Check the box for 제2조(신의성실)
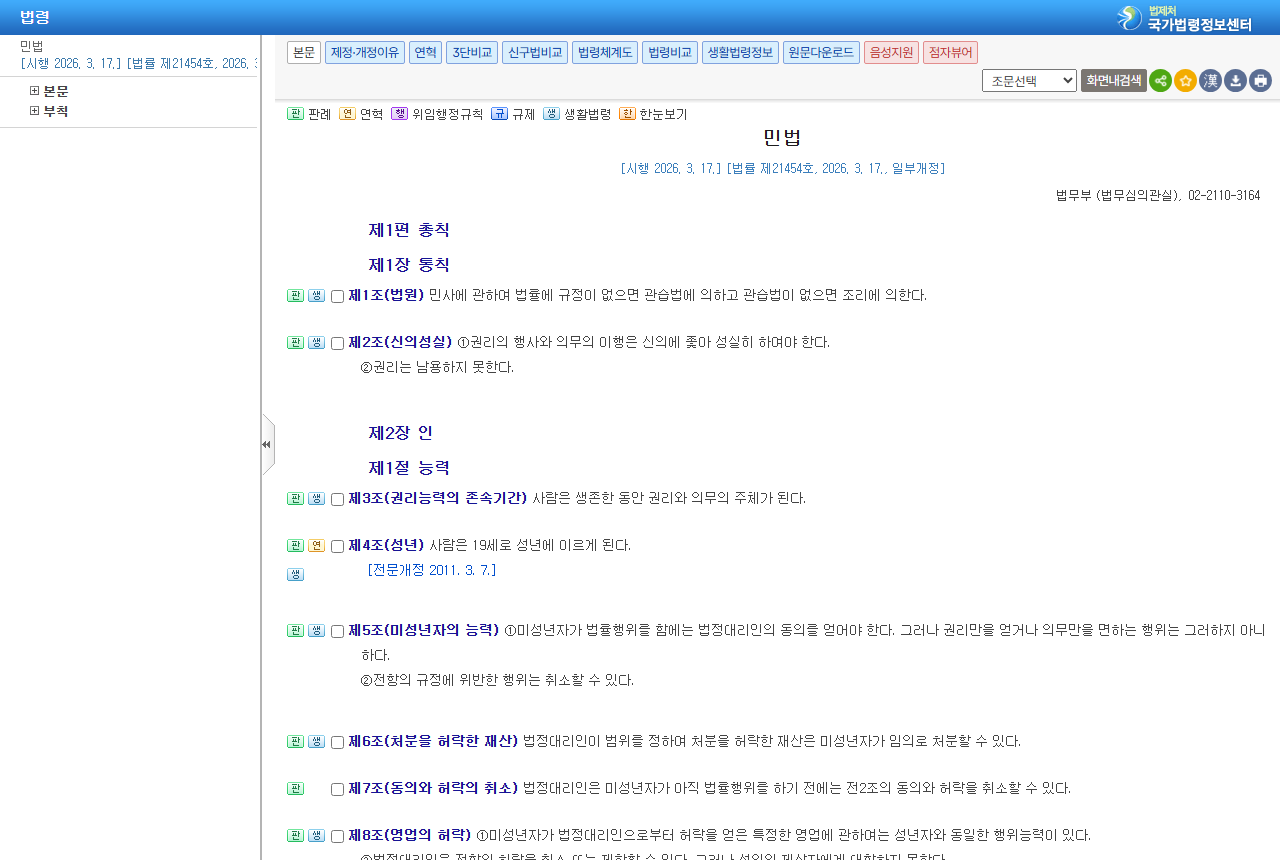This screenshot has width=1280, height=860. tap(337, 344)
